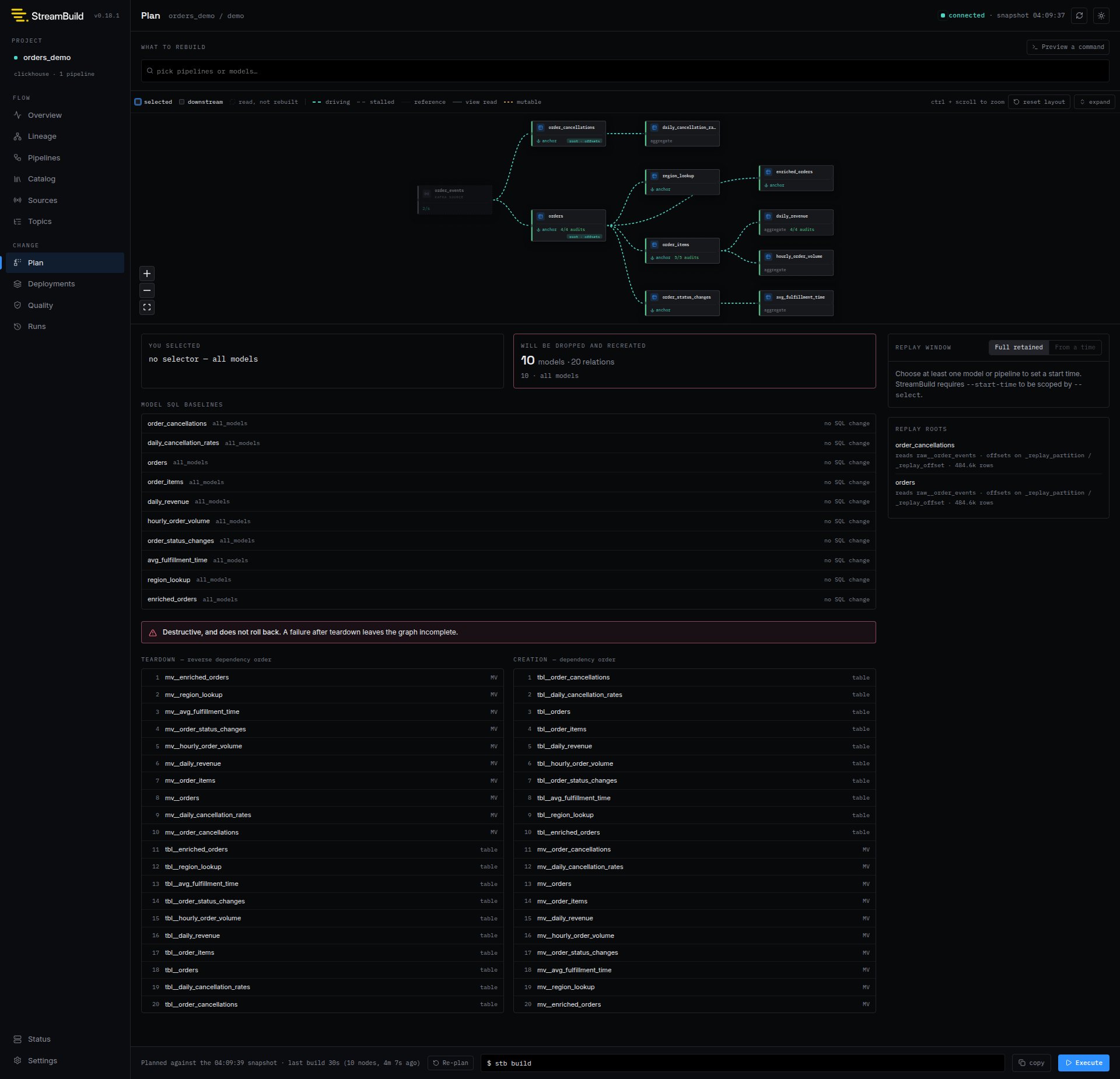Toggle the read, not rebuilt legend checkbox
The width and height of the screenshot is (1120, 1079).
click(233, 102)
